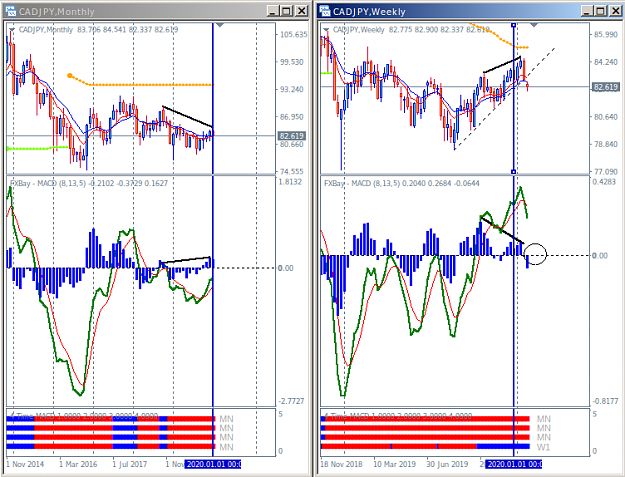Click the -2.7727 value on Monthly MACD scale
The height and width of the screenshot is (477, 625).
point(291,401)
